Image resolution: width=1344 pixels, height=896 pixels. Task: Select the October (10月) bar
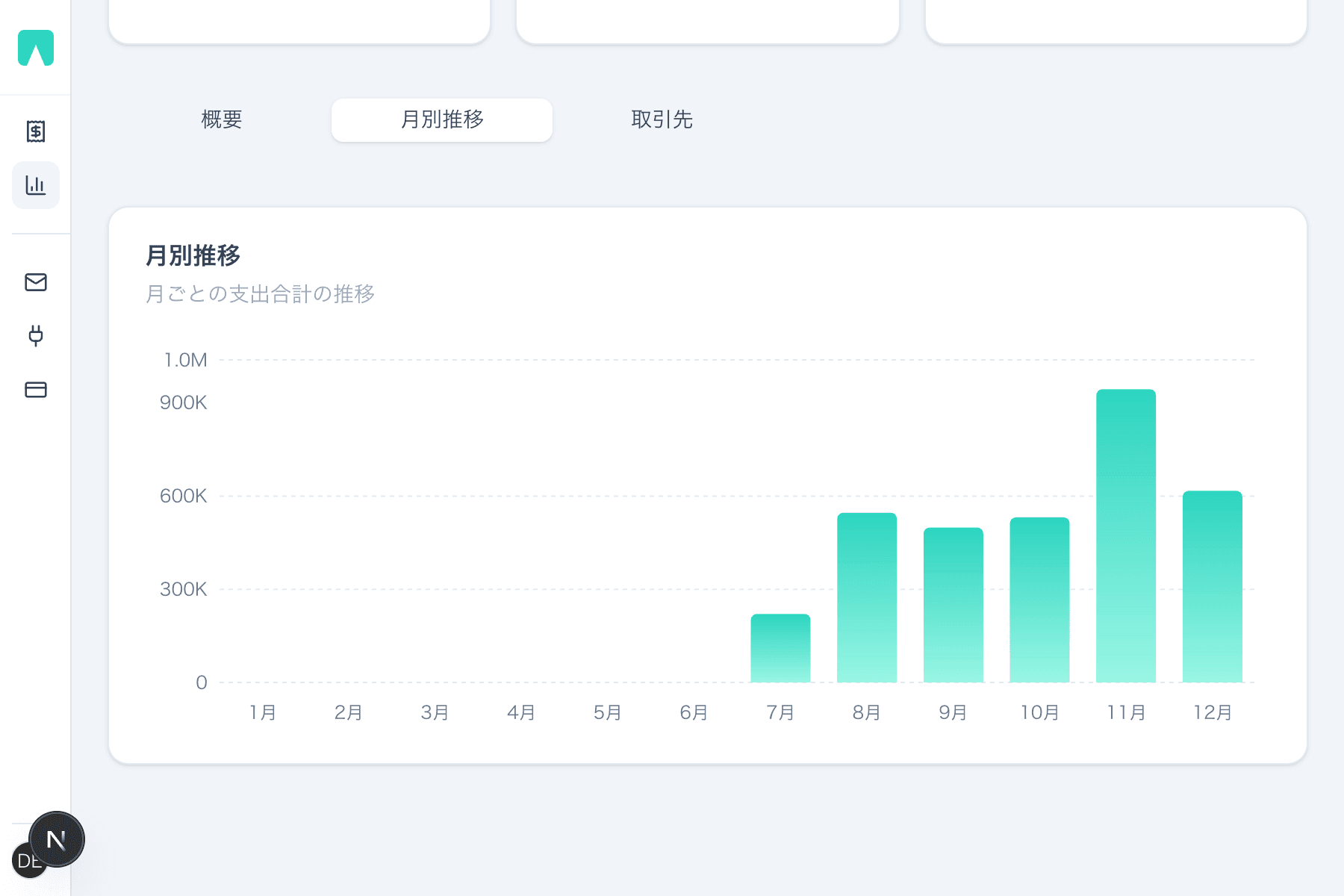tap(1039, 601)
